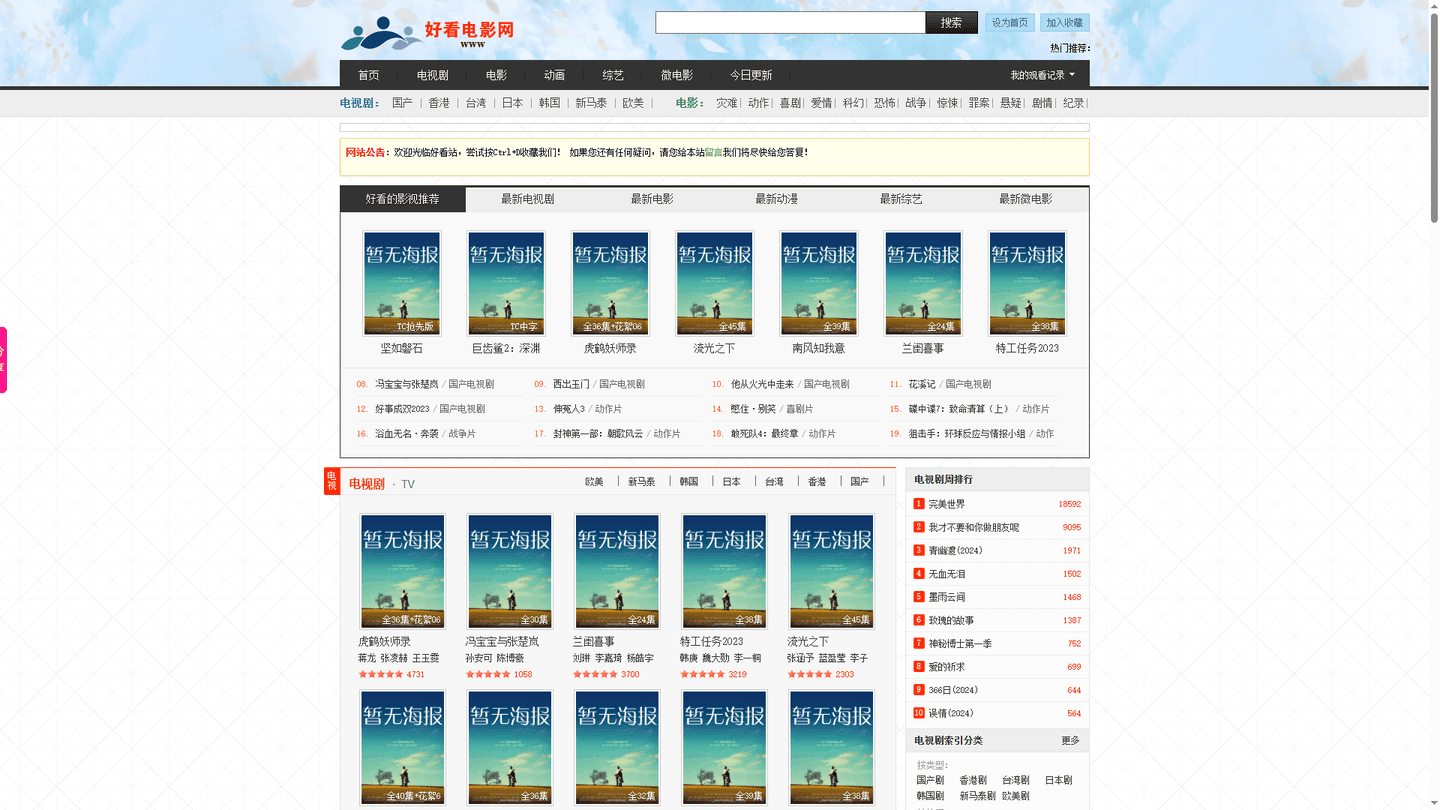Click 伸冤人3 list link
The width and height of the screenshot is (1440, 810).
pyautogui.click(x=568, y=409)
